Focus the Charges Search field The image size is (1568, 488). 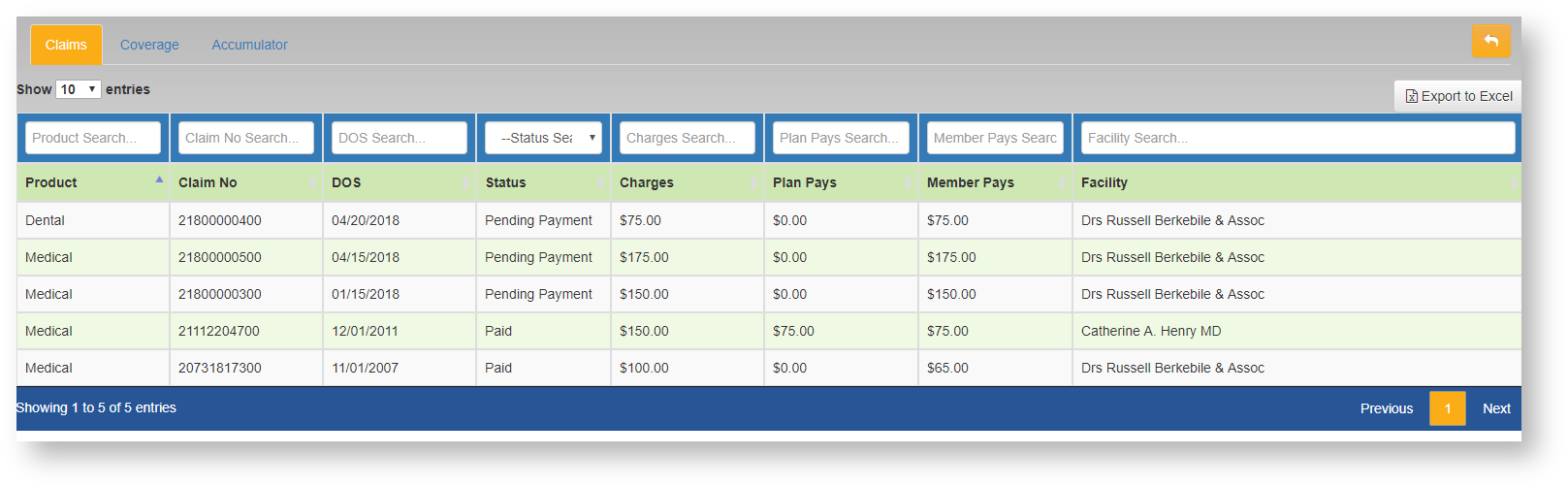(688, 138)
